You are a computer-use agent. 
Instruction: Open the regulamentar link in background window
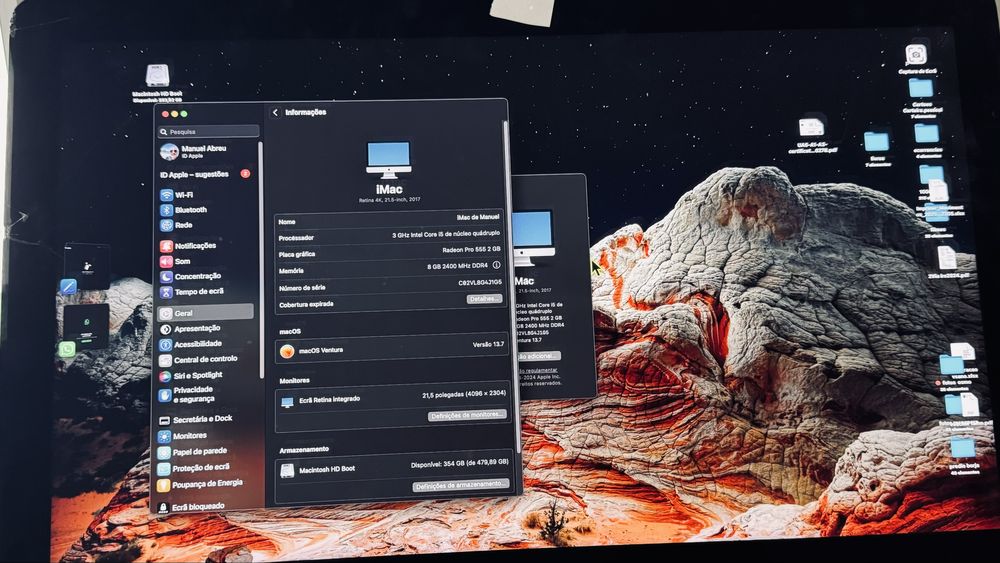538,370
